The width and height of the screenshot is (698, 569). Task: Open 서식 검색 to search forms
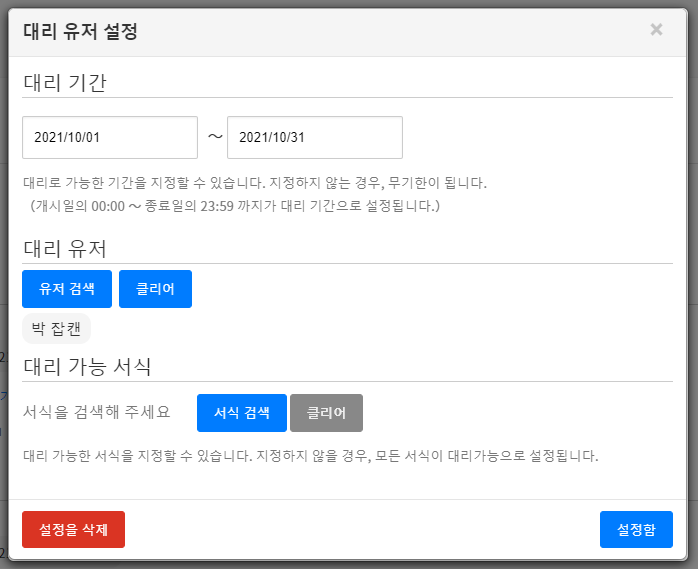[x=242, y=412]
